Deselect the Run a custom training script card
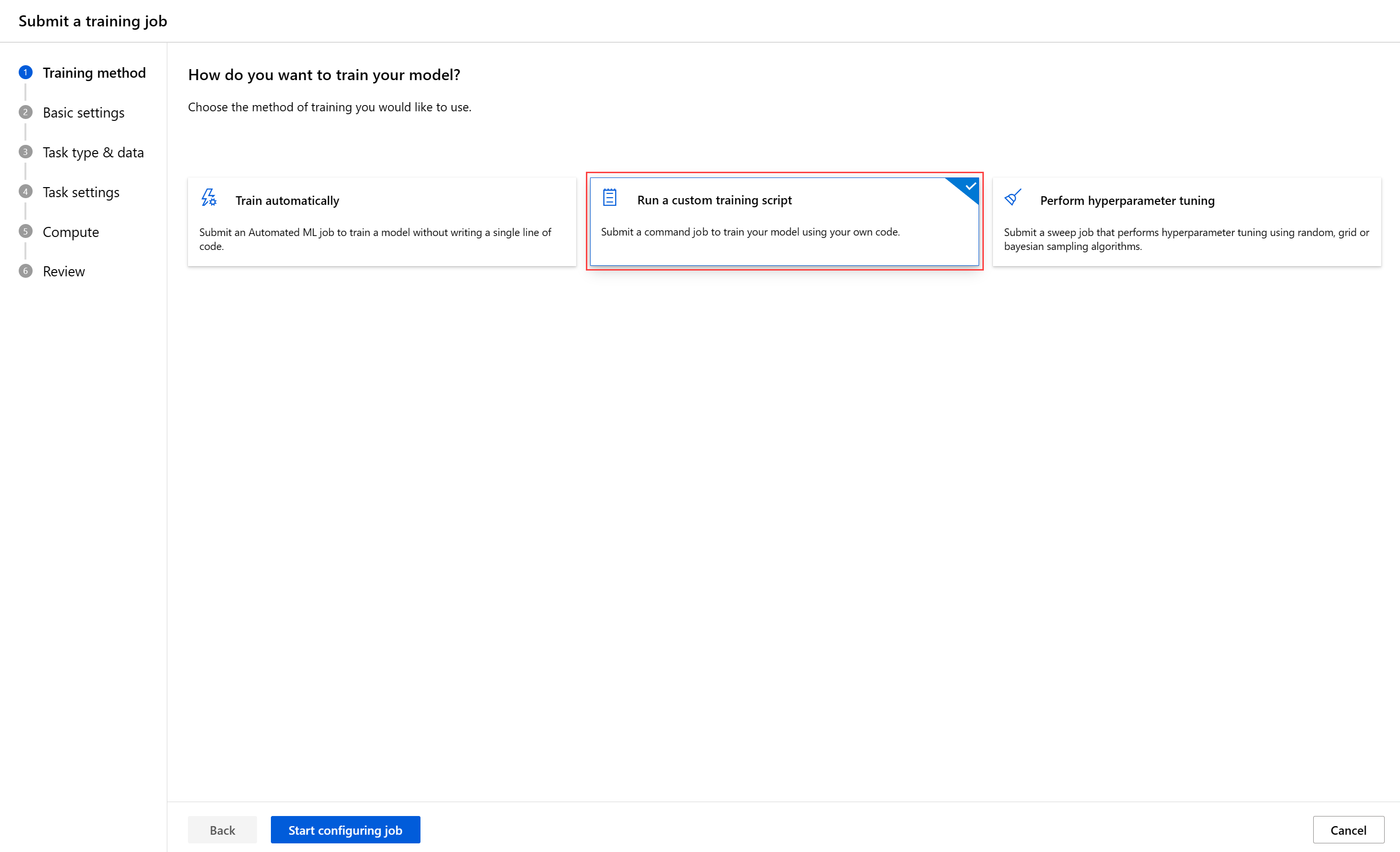1400x852 pixels. click(784, 222)
